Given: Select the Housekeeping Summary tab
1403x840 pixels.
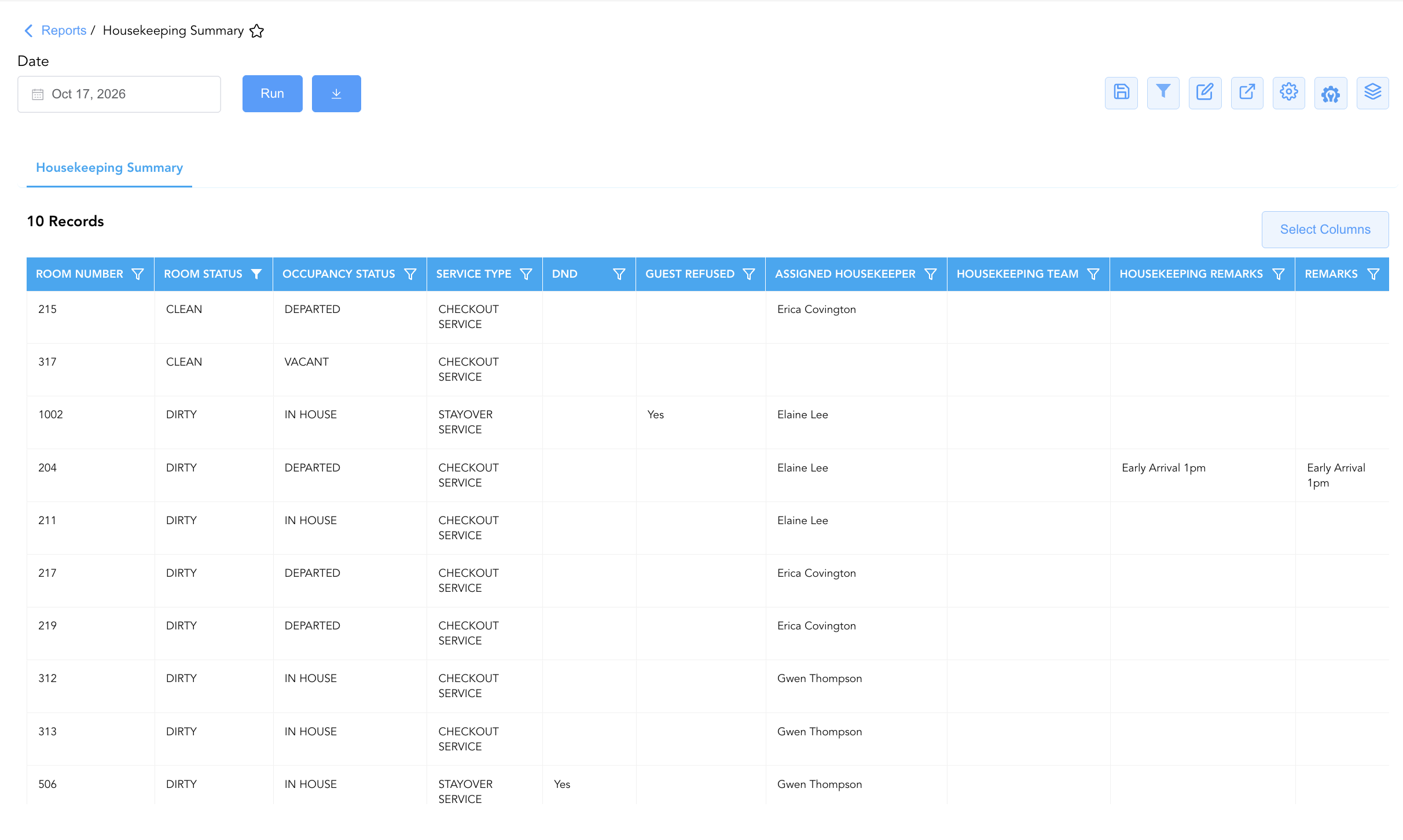Looking at the screenshot, I should (109, 168).
